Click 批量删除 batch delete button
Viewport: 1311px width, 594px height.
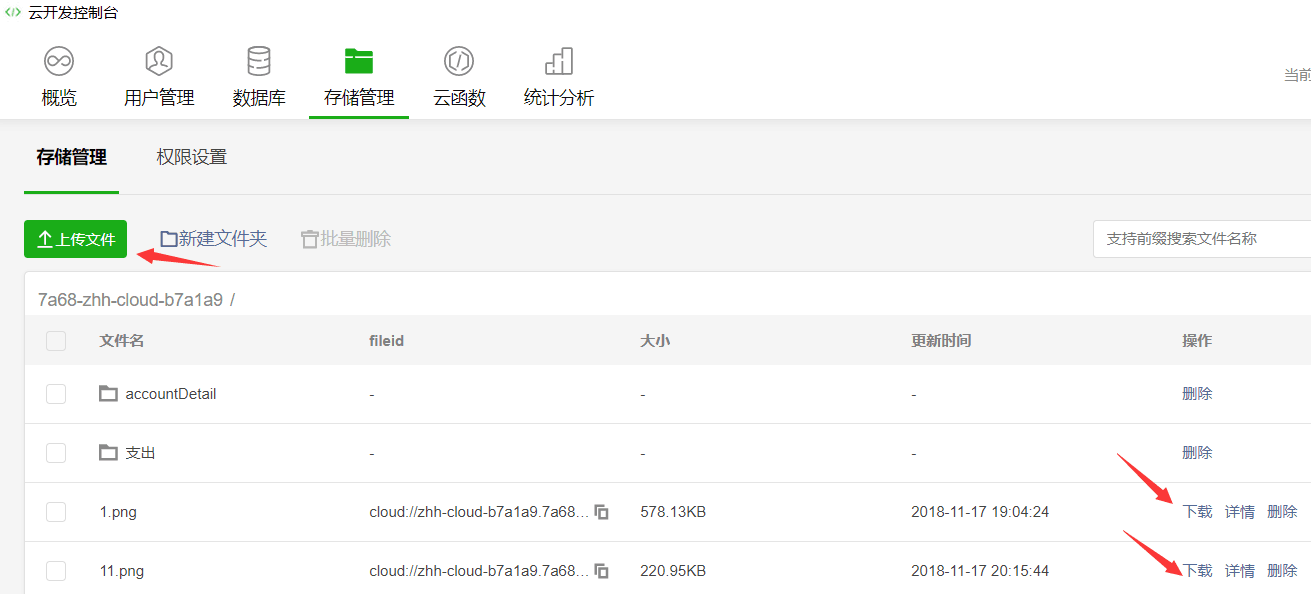(x=346, y=239)
